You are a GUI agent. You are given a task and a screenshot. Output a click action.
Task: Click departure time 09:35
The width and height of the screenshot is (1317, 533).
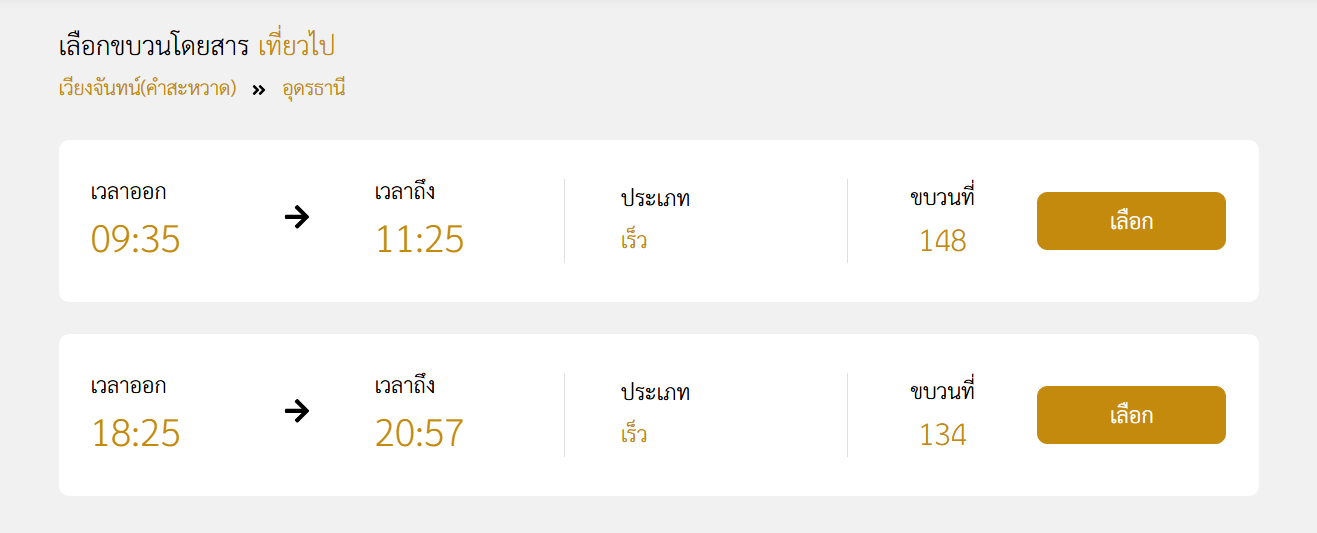coord(136,240)
